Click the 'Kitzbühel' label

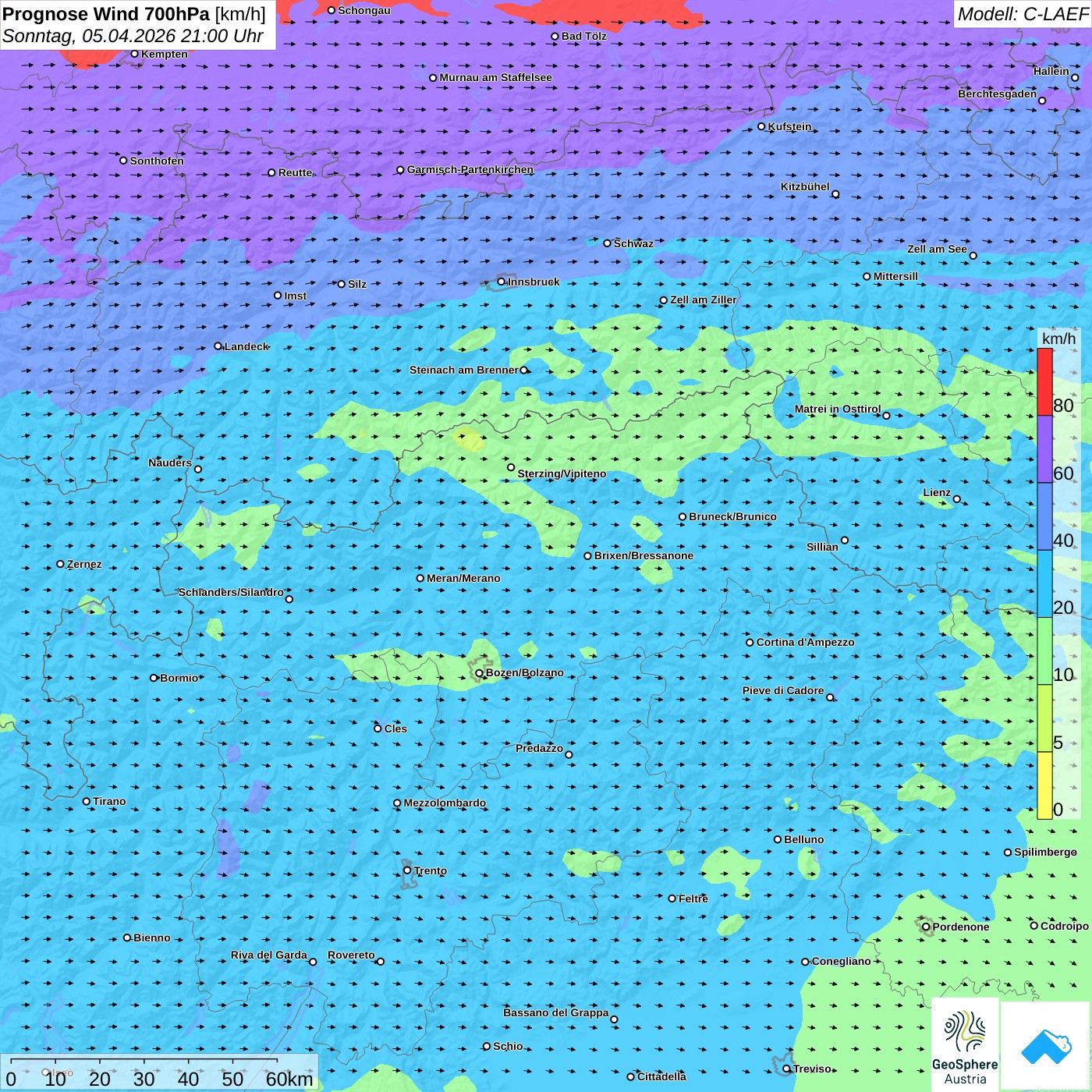coord(805,186)
